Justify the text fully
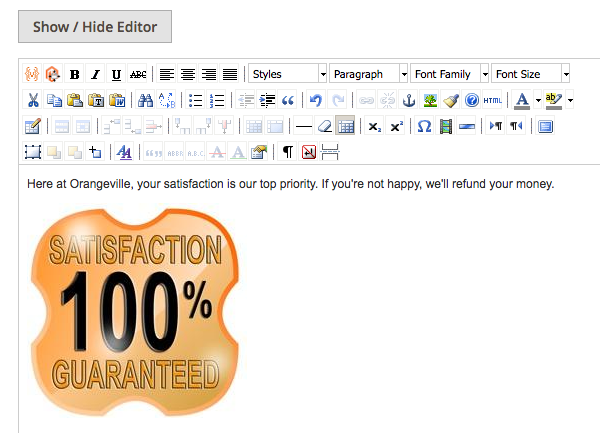This screenshot has width=600, height=433. (x=230, y=74)
